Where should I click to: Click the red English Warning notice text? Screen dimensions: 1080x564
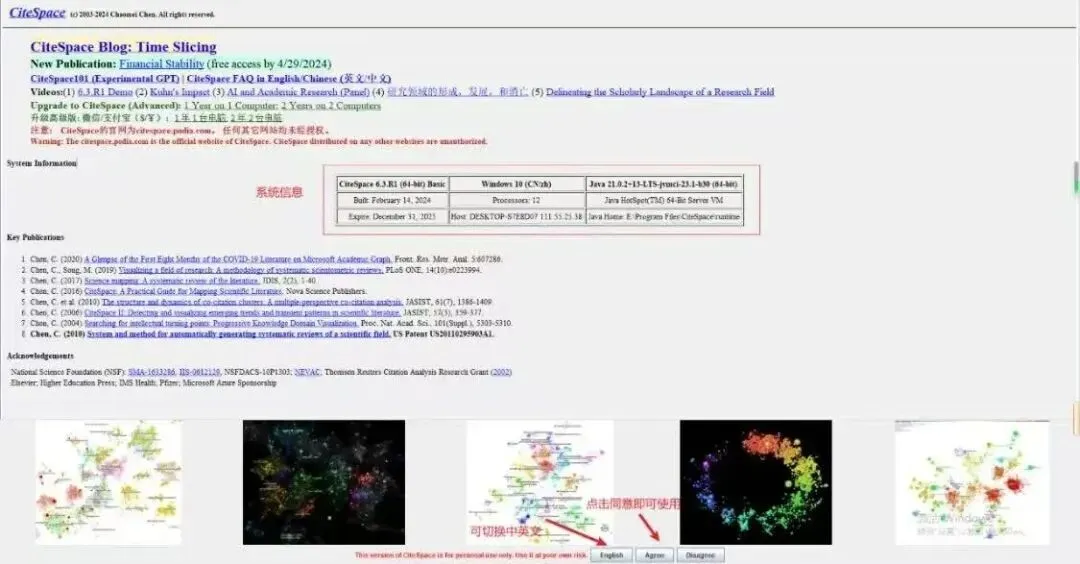click(259, 141)
